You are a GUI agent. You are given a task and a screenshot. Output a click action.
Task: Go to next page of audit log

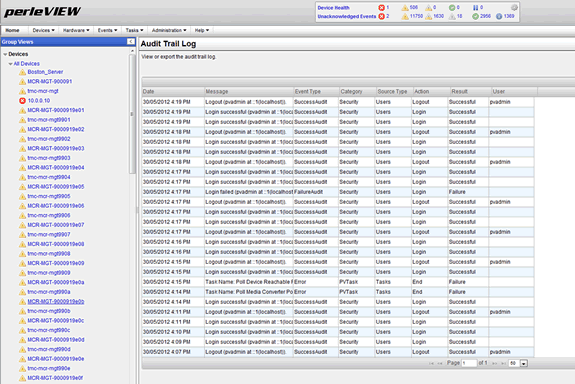click(x=494, y=363)
